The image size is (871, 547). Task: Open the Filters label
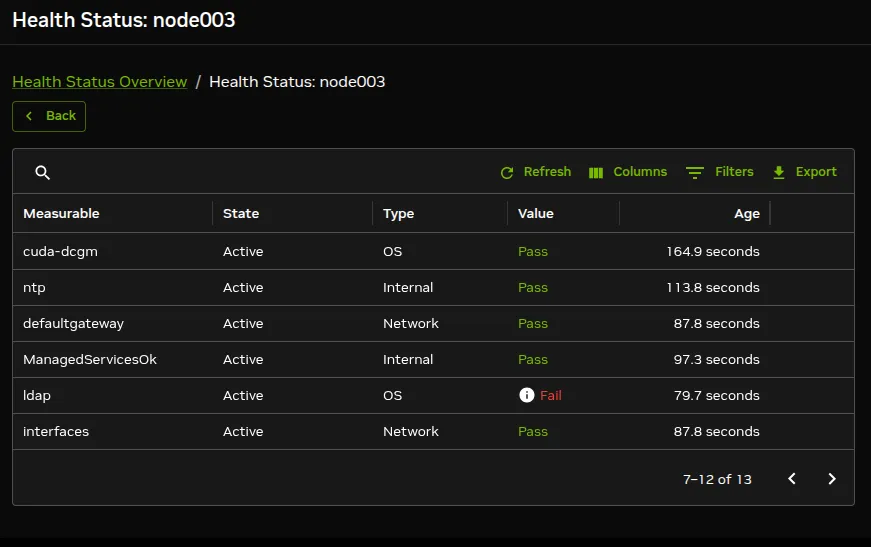[x=734, y=172]
